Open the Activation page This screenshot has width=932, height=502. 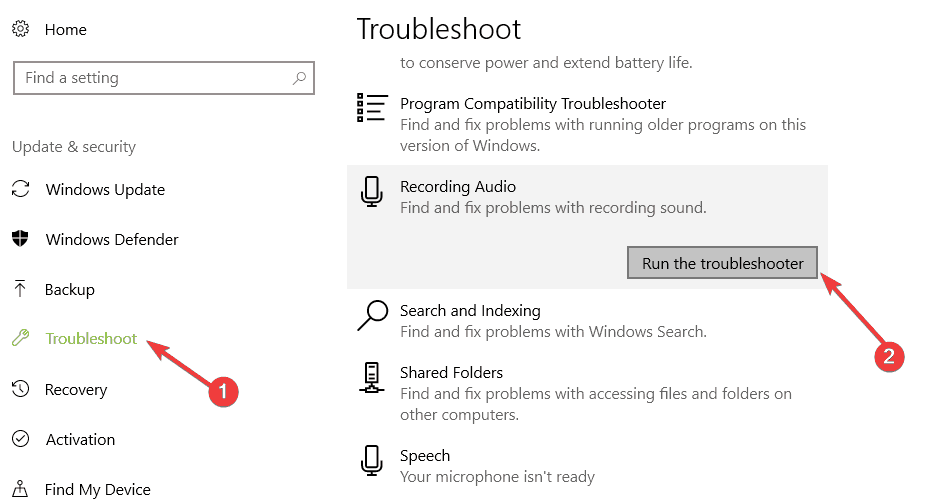[80, 440]
